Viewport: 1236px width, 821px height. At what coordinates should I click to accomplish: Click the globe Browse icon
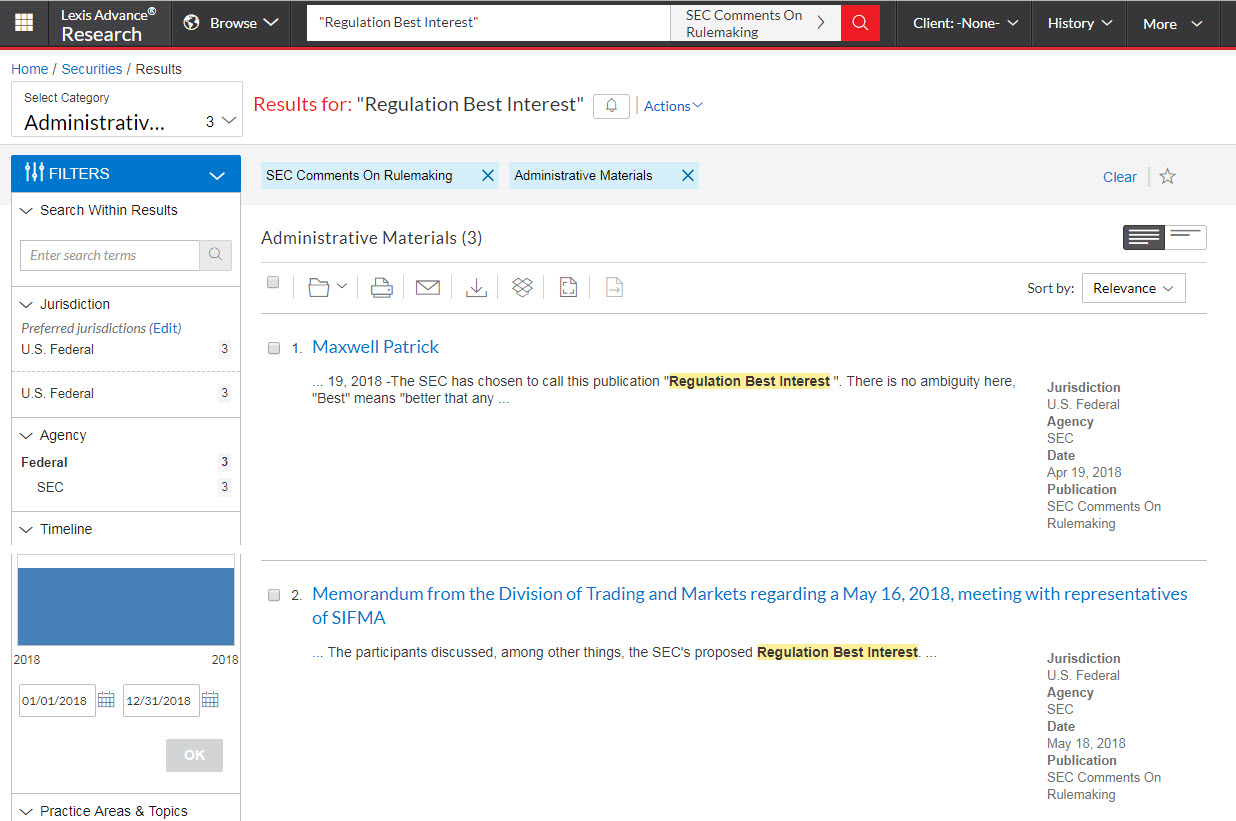point(192,23)
